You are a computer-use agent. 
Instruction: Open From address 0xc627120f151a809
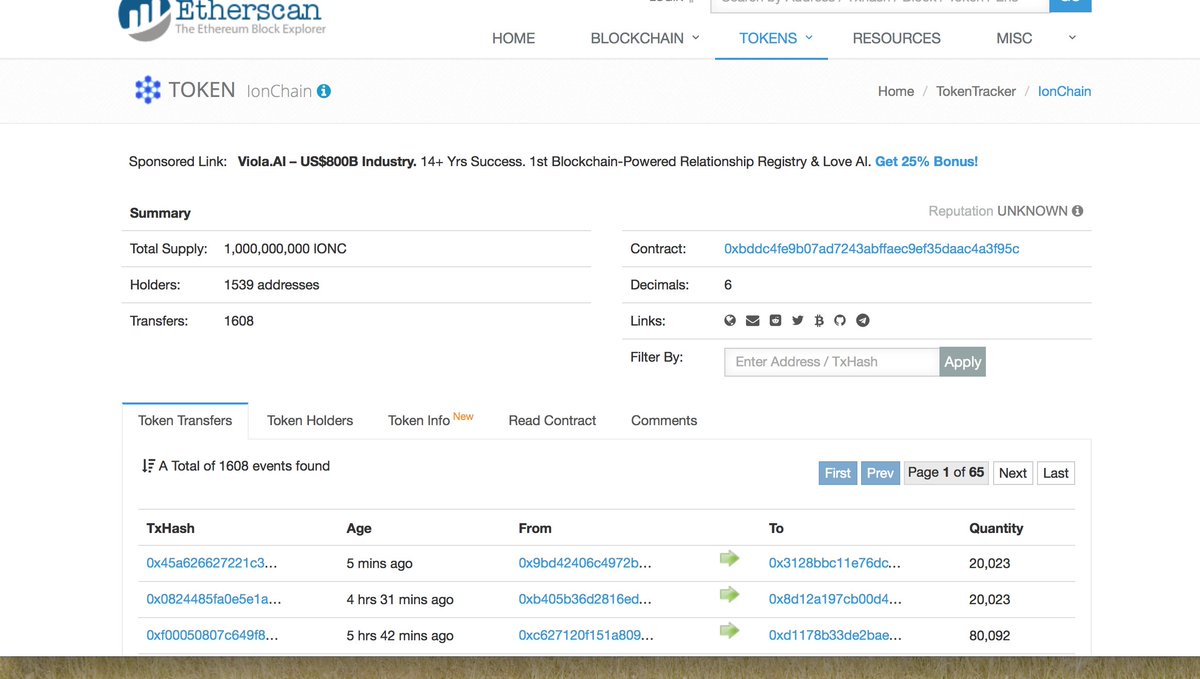click(586, 635)
